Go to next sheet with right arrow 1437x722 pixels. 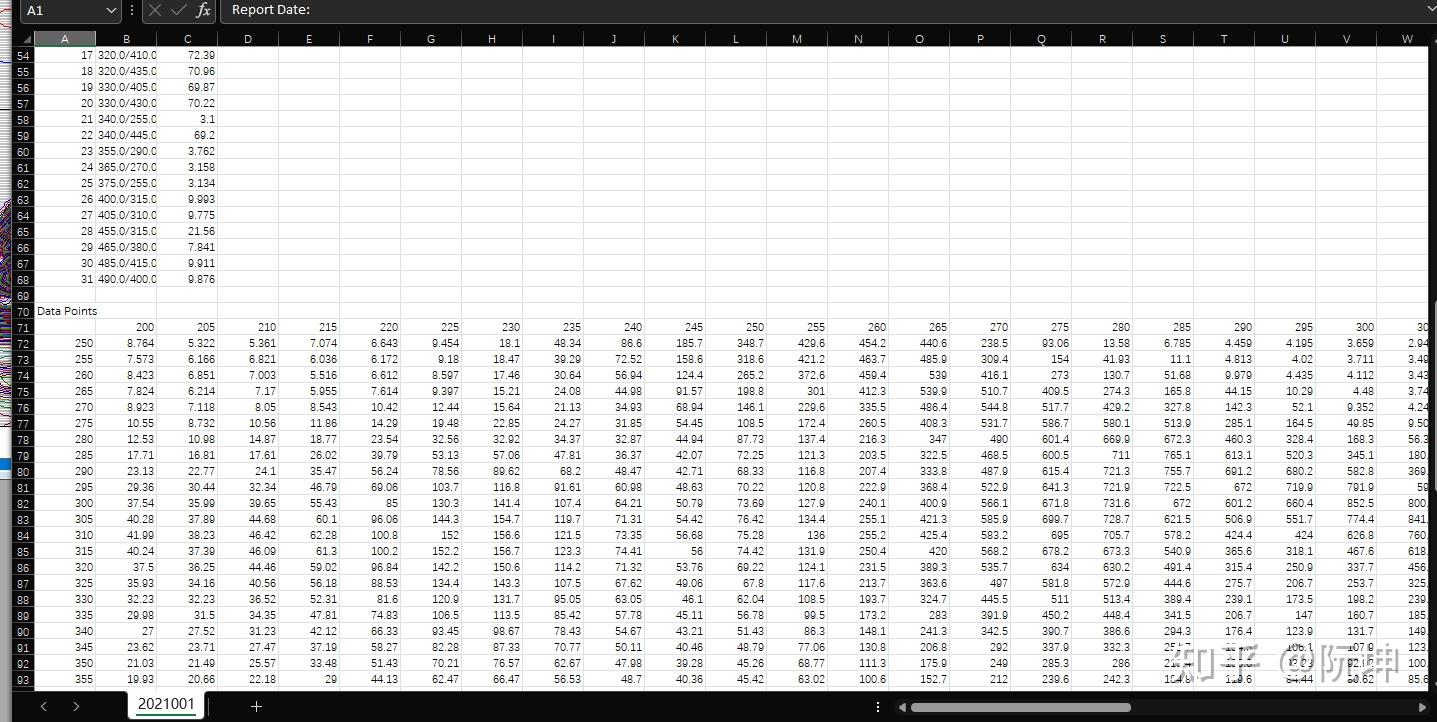tap(76, 706)
